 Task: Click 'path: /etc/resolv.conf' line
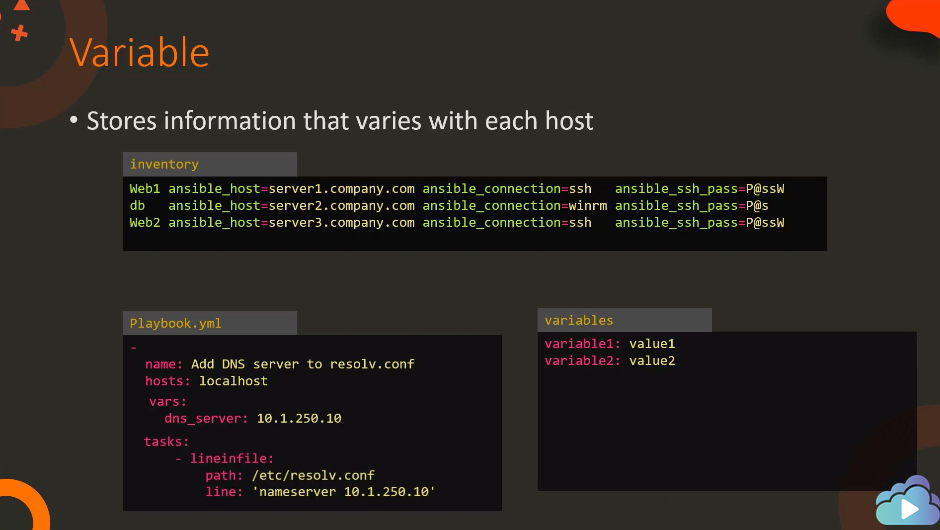click(x=290, y=475)
